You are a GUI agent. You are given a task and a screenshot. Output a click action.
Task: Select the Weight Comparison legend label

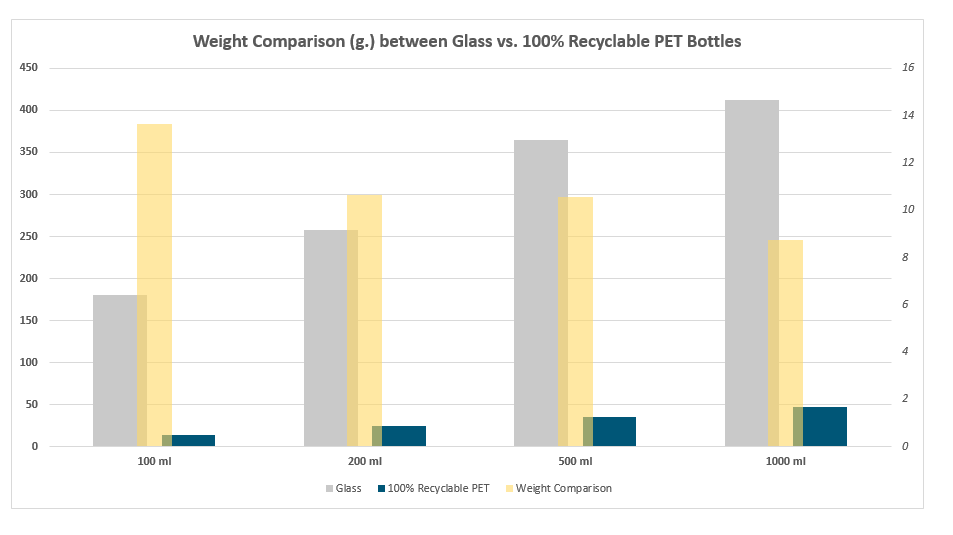pos(564,489)
